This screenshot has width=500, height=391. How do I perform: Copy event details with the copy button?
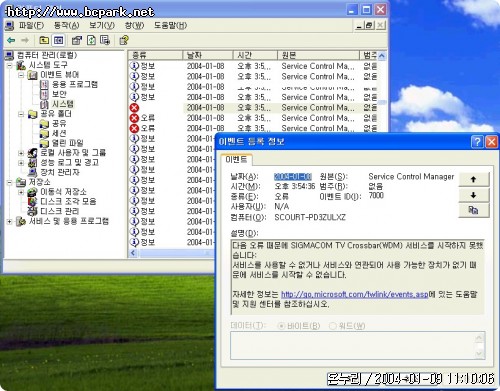click(474, 210)
